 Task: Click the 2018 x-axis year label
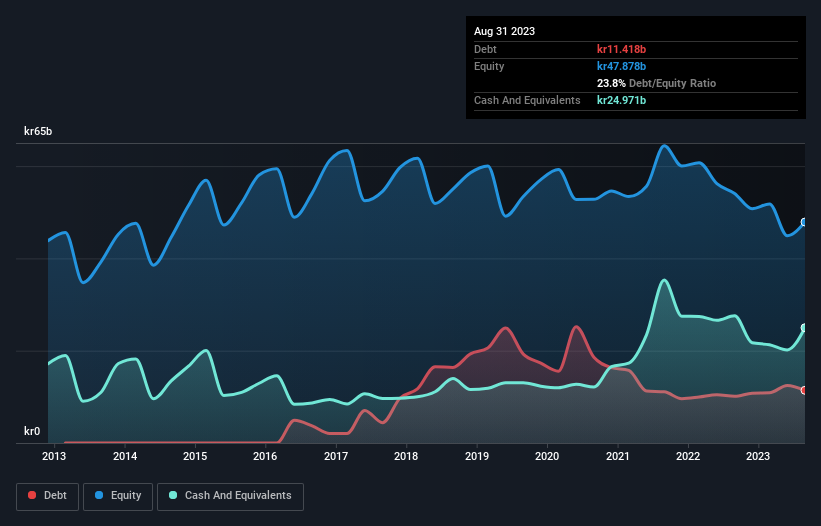406,457
